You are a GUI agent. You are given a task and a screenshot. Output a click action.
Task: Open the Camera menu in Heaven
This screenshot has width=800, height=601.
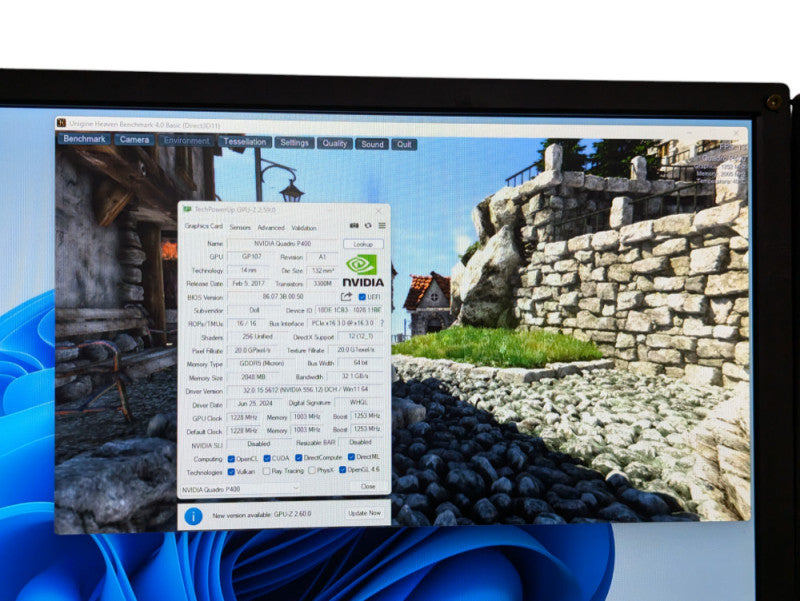pyautogui.click(x=134, y=139)
